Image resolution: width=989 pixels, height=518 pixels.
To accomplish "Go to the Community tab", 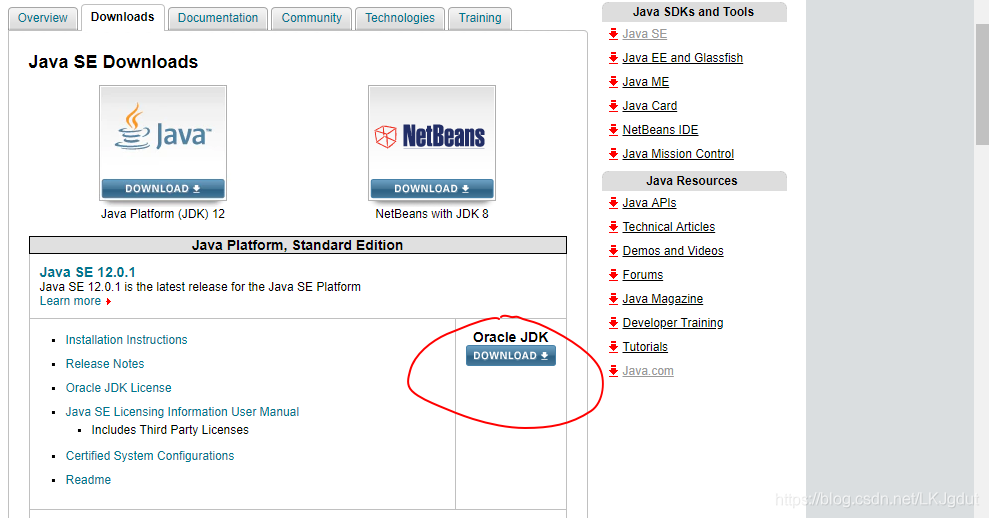I will (x=312, y=18).
